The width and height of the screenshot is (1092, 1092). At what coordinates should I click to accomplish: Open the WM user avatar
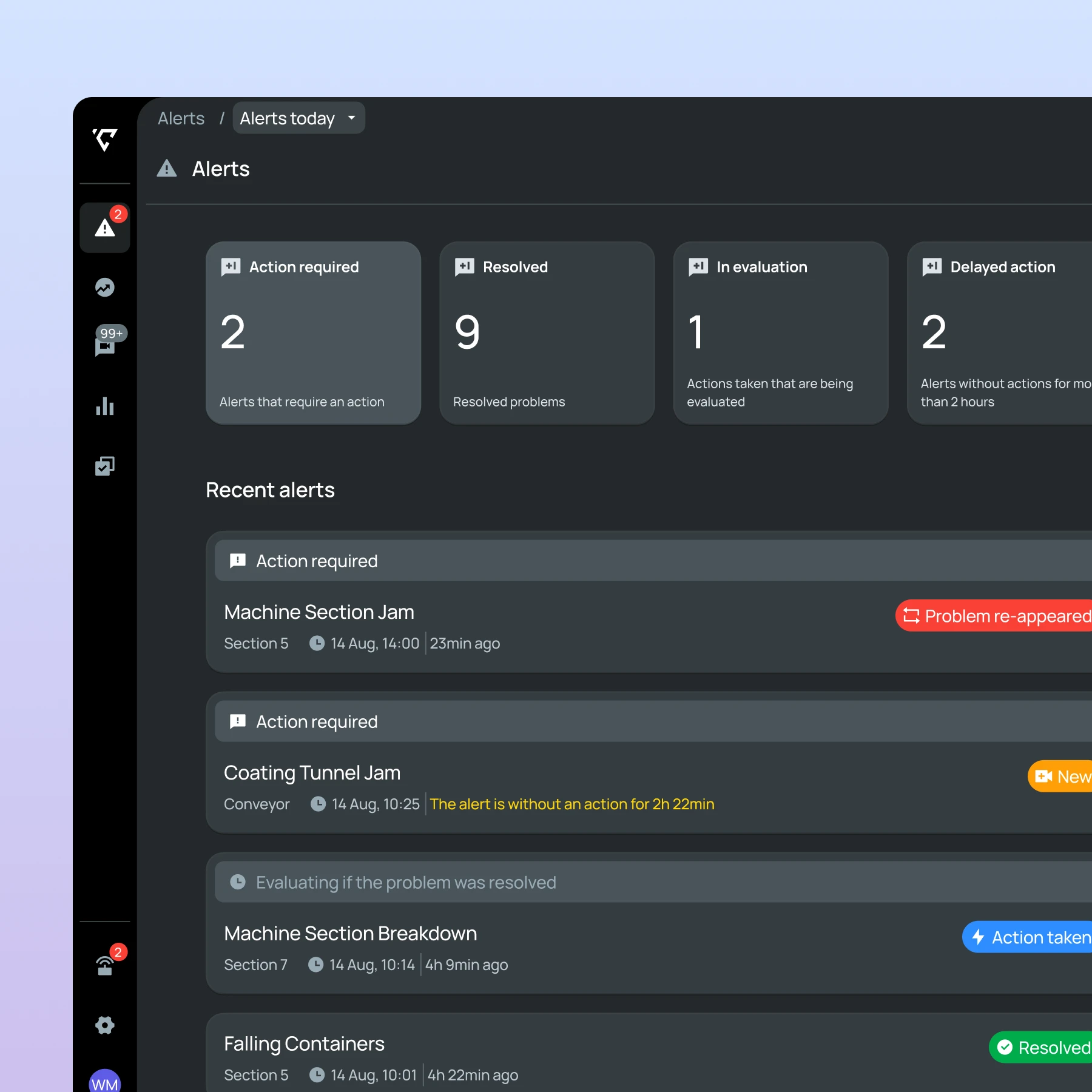[104, 1082]
